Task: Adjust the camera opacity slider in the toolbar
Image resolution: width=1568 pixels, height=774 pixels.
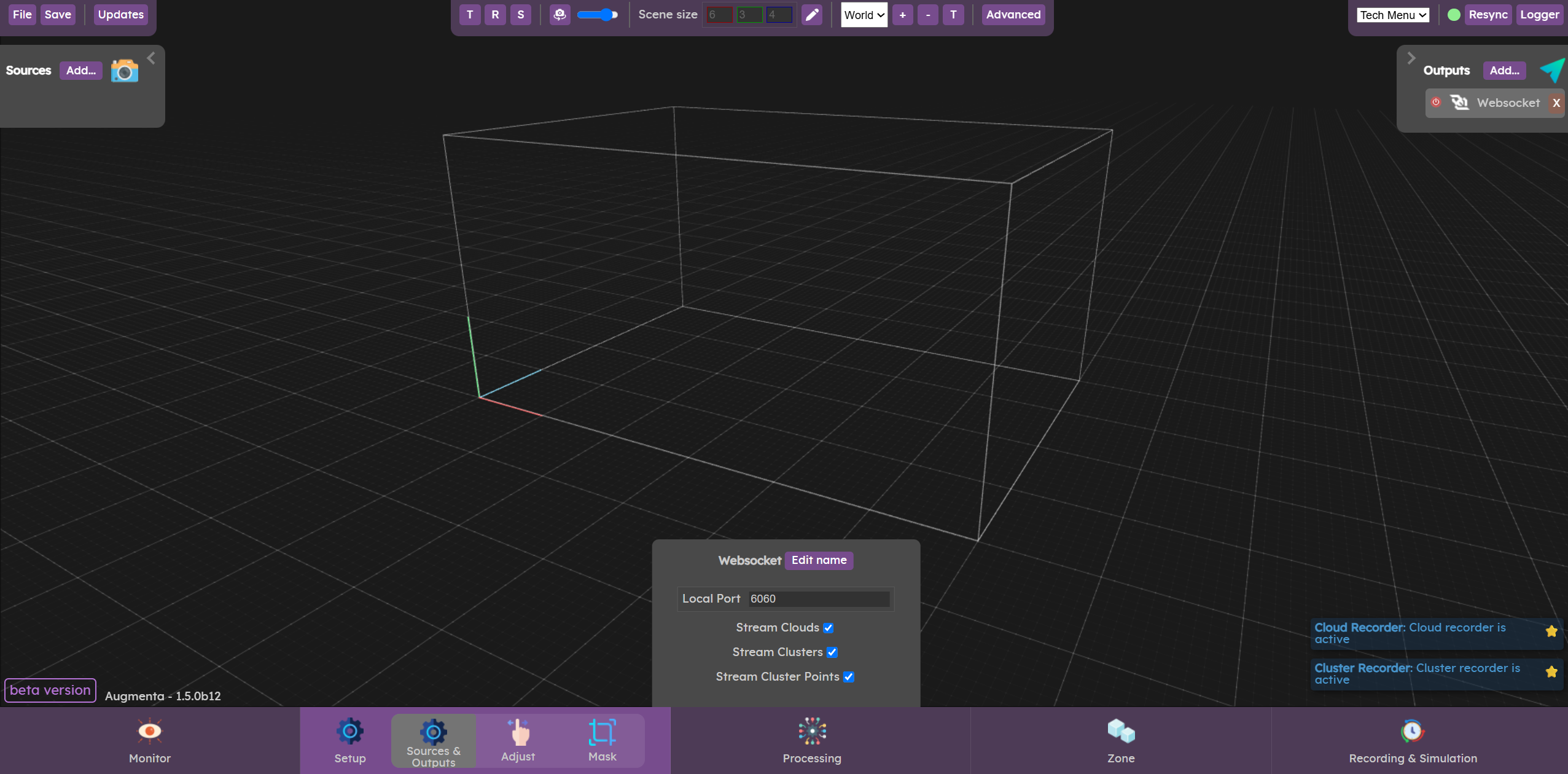Action: click(597, 14)
